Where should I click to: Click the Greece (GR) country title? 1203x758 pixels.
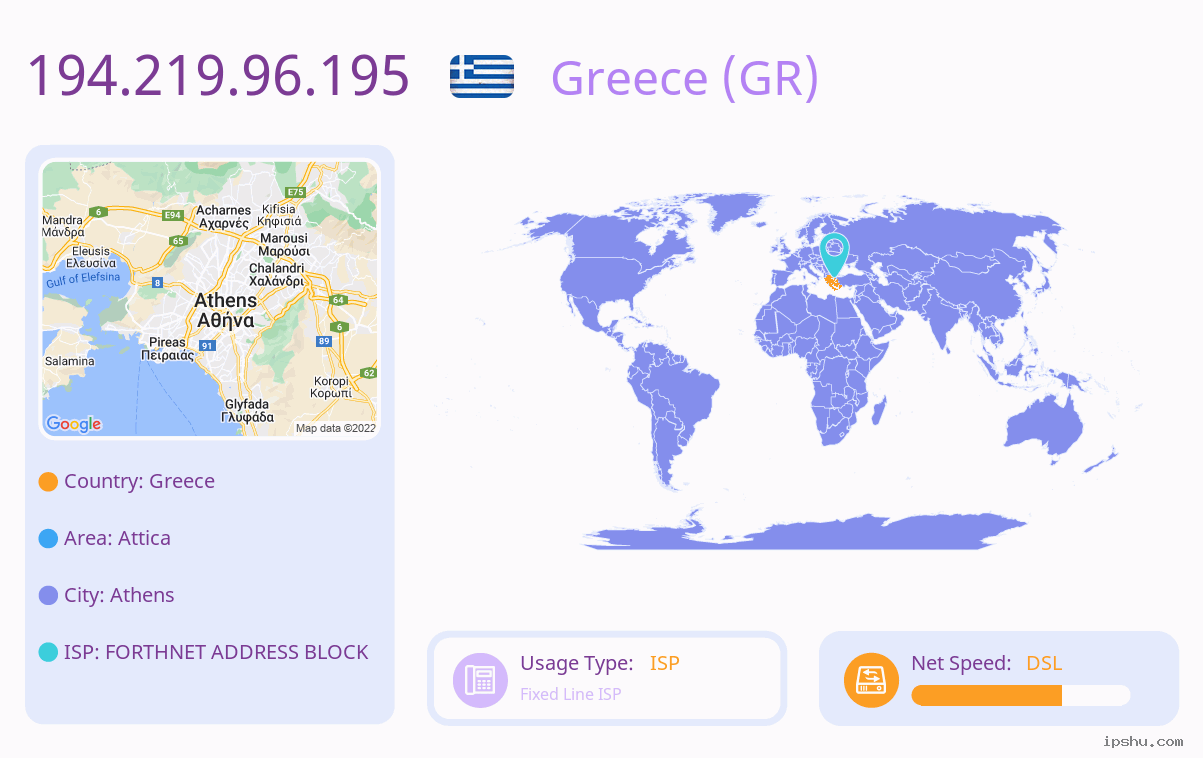685,77
